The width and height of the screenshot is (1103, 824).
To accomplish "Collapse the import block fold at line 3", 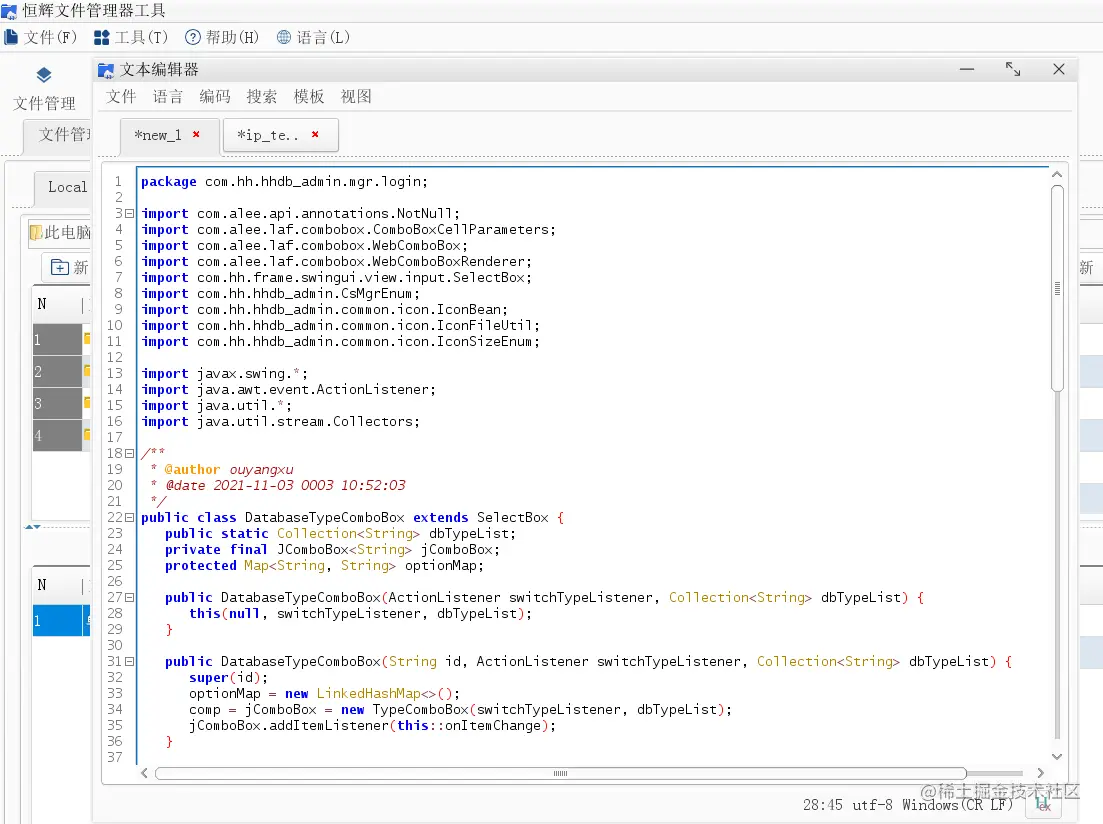I will click(129, 213).
